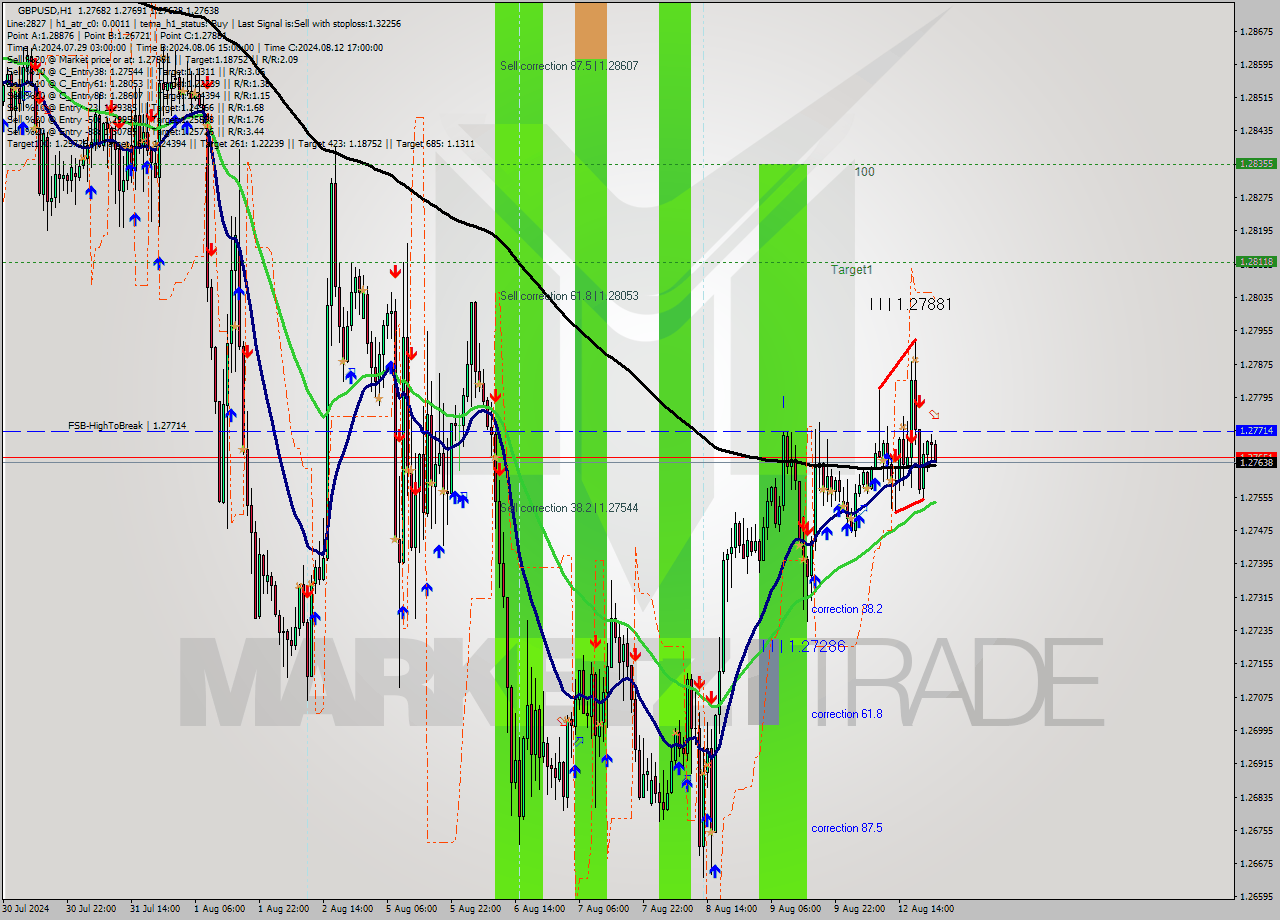Image resolution: width=1280 pixels, height=920 pixels.
Task: Click the '7 Aug 06:00' time axis label
Action: tap(603, 909)
